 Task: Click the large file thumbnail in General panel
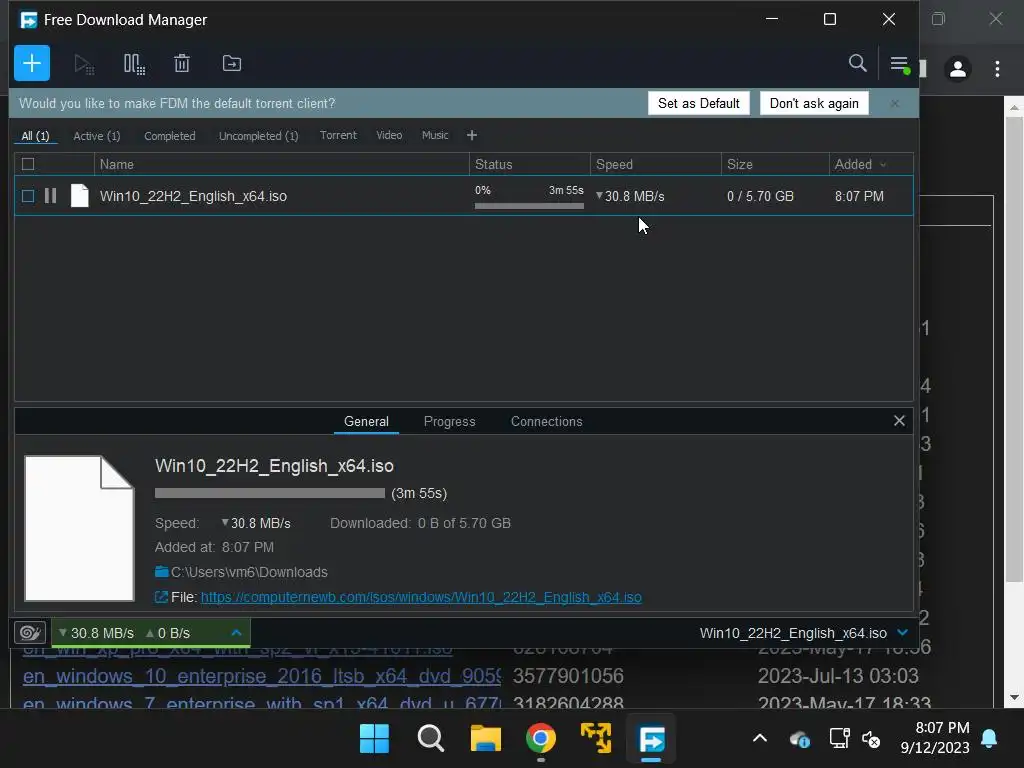tap(79, 528)
